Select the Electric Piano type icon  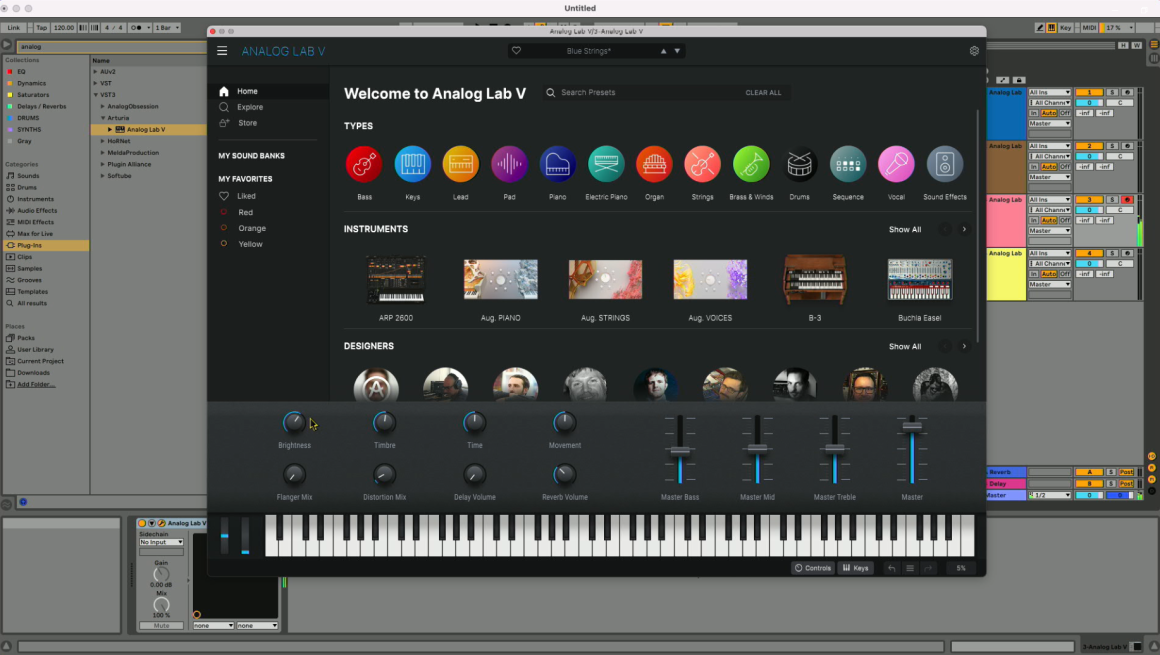pyautogui.click(x=606, y=164)
